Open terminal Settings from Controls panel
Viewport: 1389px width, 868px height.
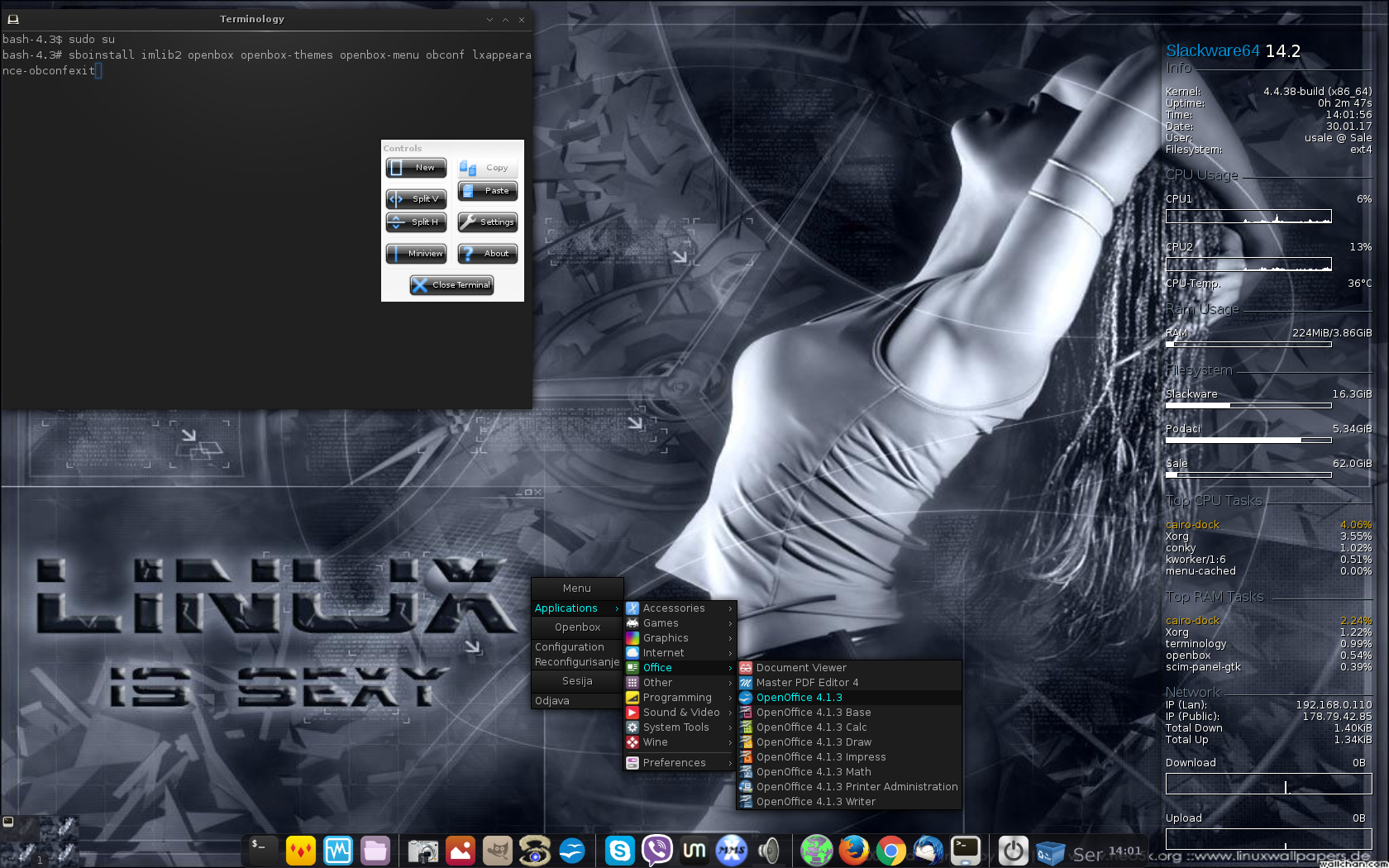click(x=488, y=222)
